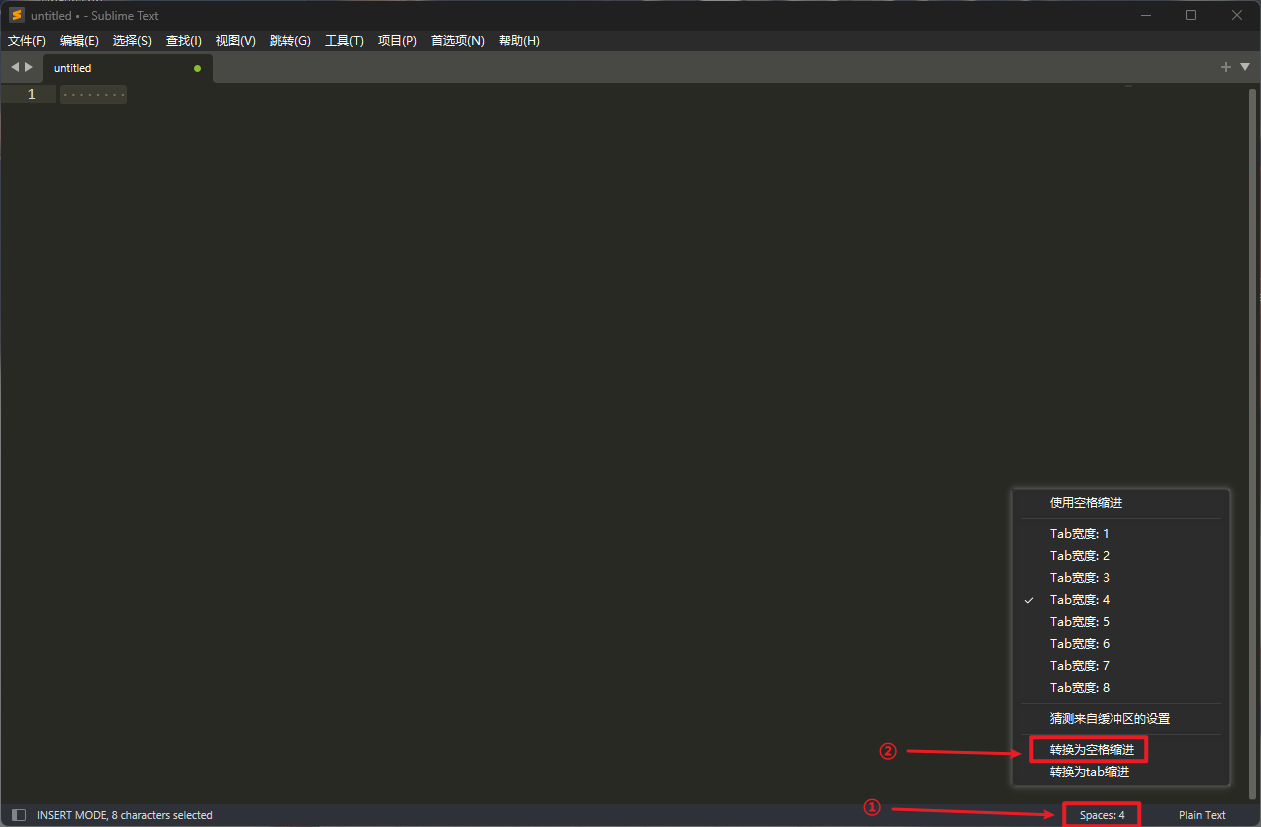Close the Sublime Text window
Screen dimensions: 1261x827
point(1237,15)
